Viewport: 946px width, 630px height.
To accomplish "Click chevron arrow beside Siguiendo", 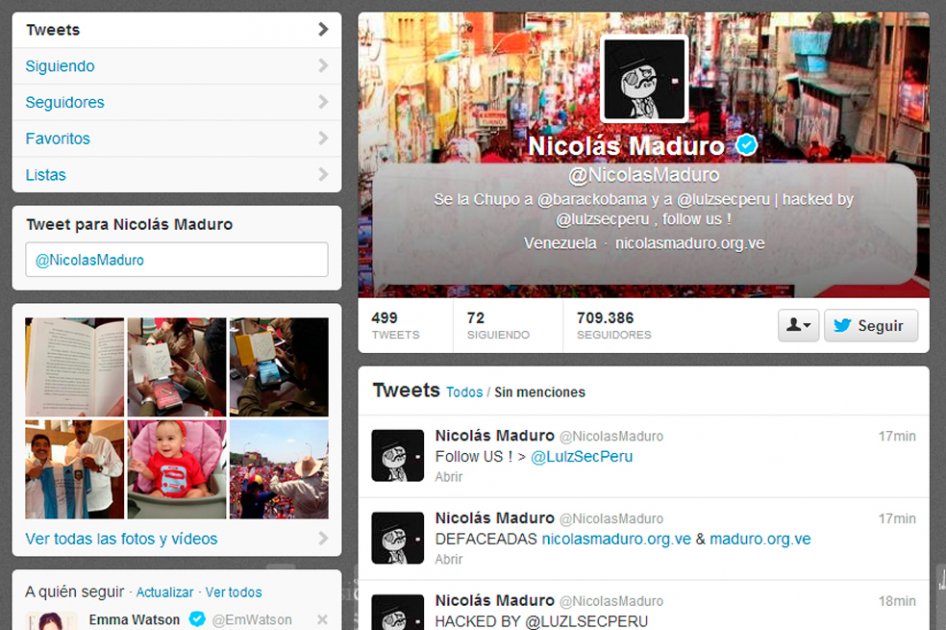I will tap(323, 65).
